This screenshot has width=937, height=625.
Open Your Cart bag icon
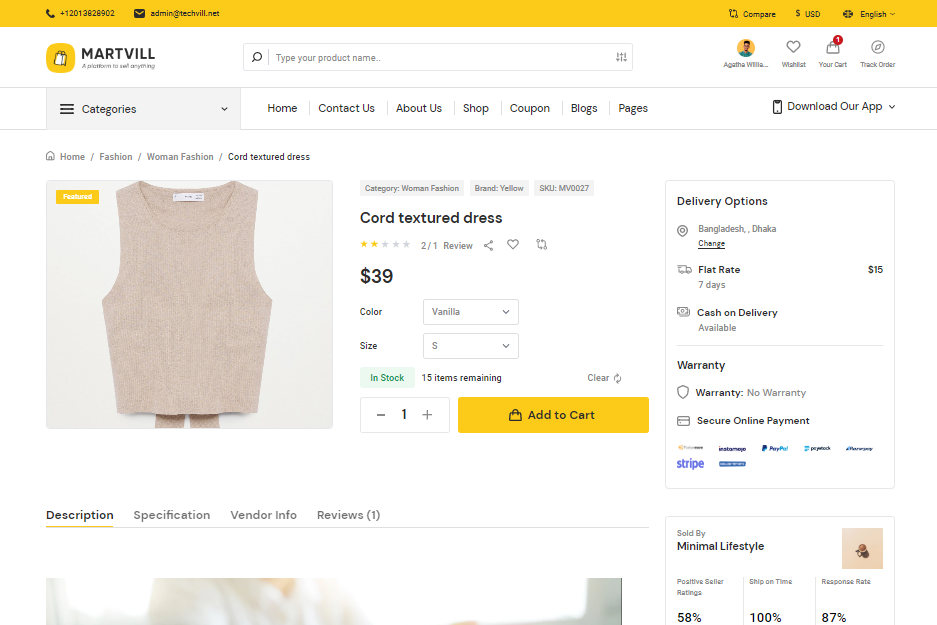tap(832, 48)
